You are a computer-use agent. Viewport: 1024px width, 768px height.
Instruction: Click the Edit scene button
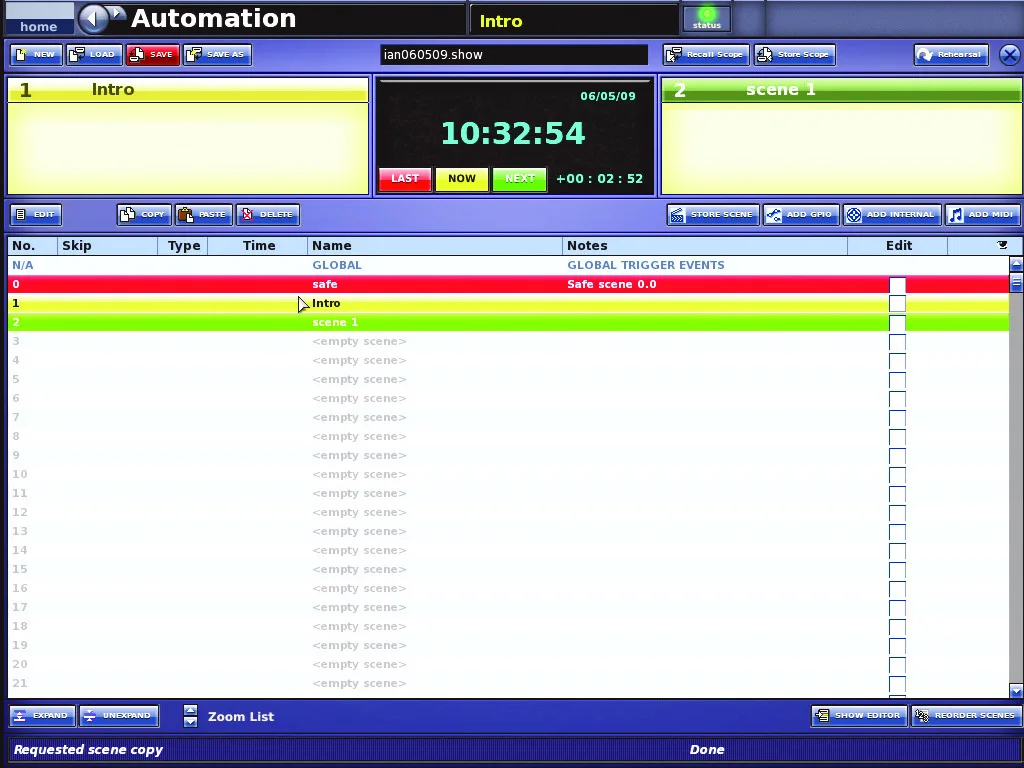coord(36,215)
